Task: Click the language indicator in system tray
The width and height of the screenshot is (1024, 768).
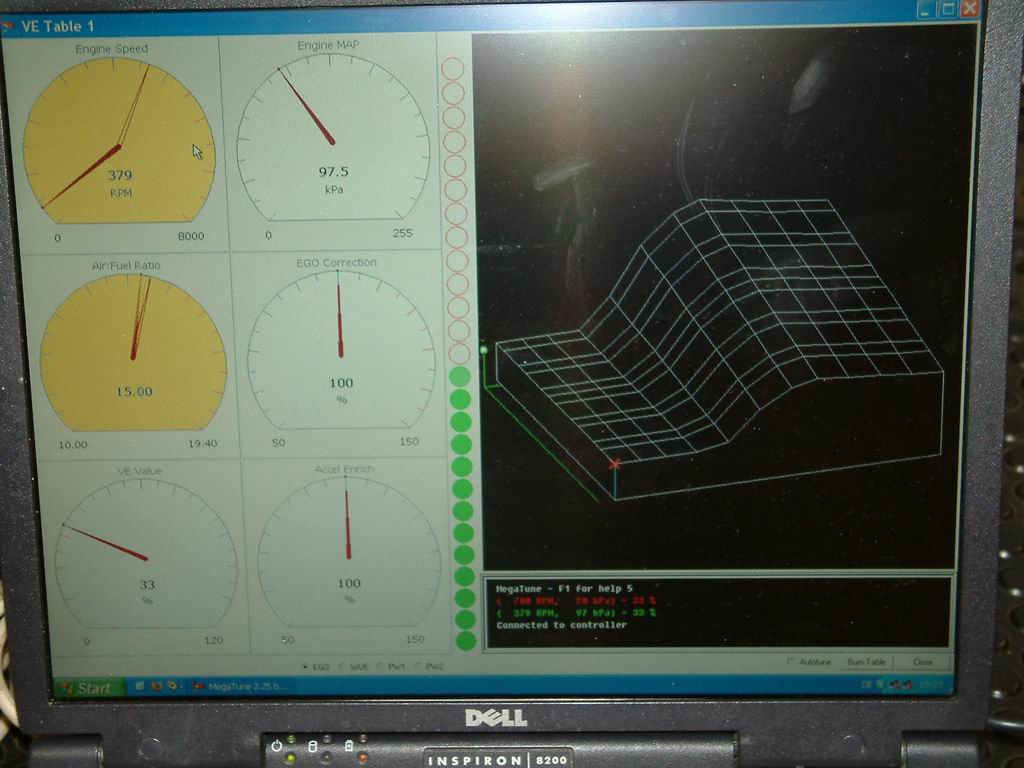Action: pyautogui.click(x=866, y=685)
